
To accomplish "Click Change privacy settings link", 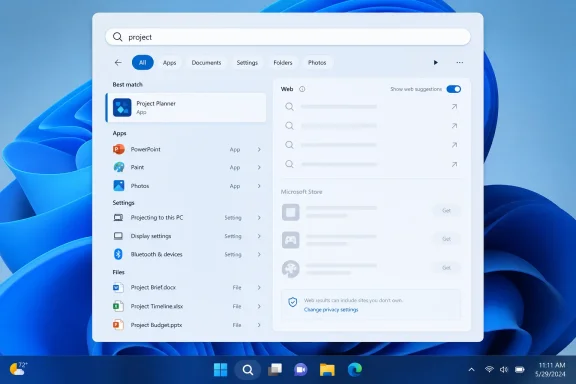I will [x=331, y=309].
